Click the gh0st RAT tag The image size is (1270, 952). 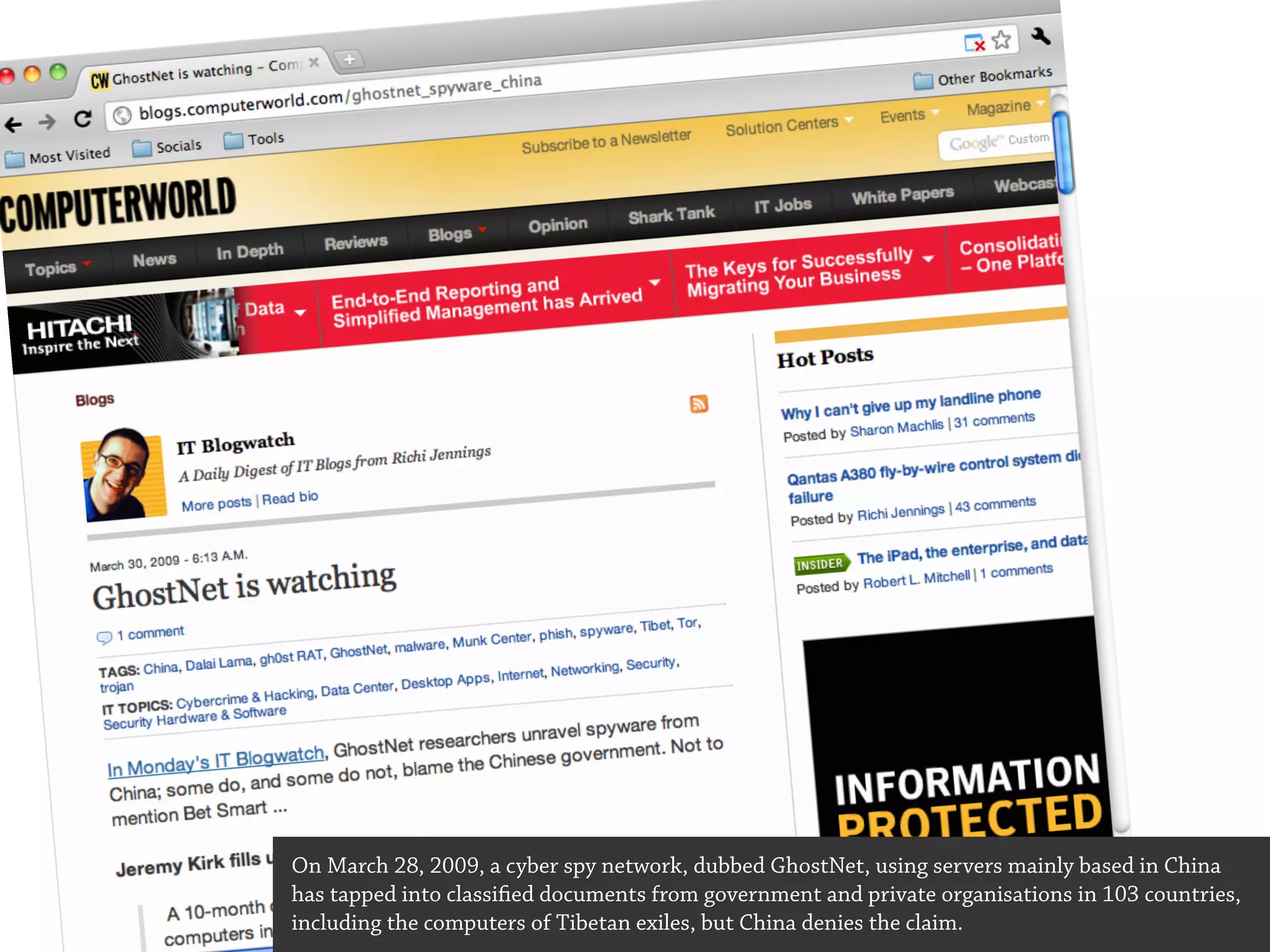291,657
